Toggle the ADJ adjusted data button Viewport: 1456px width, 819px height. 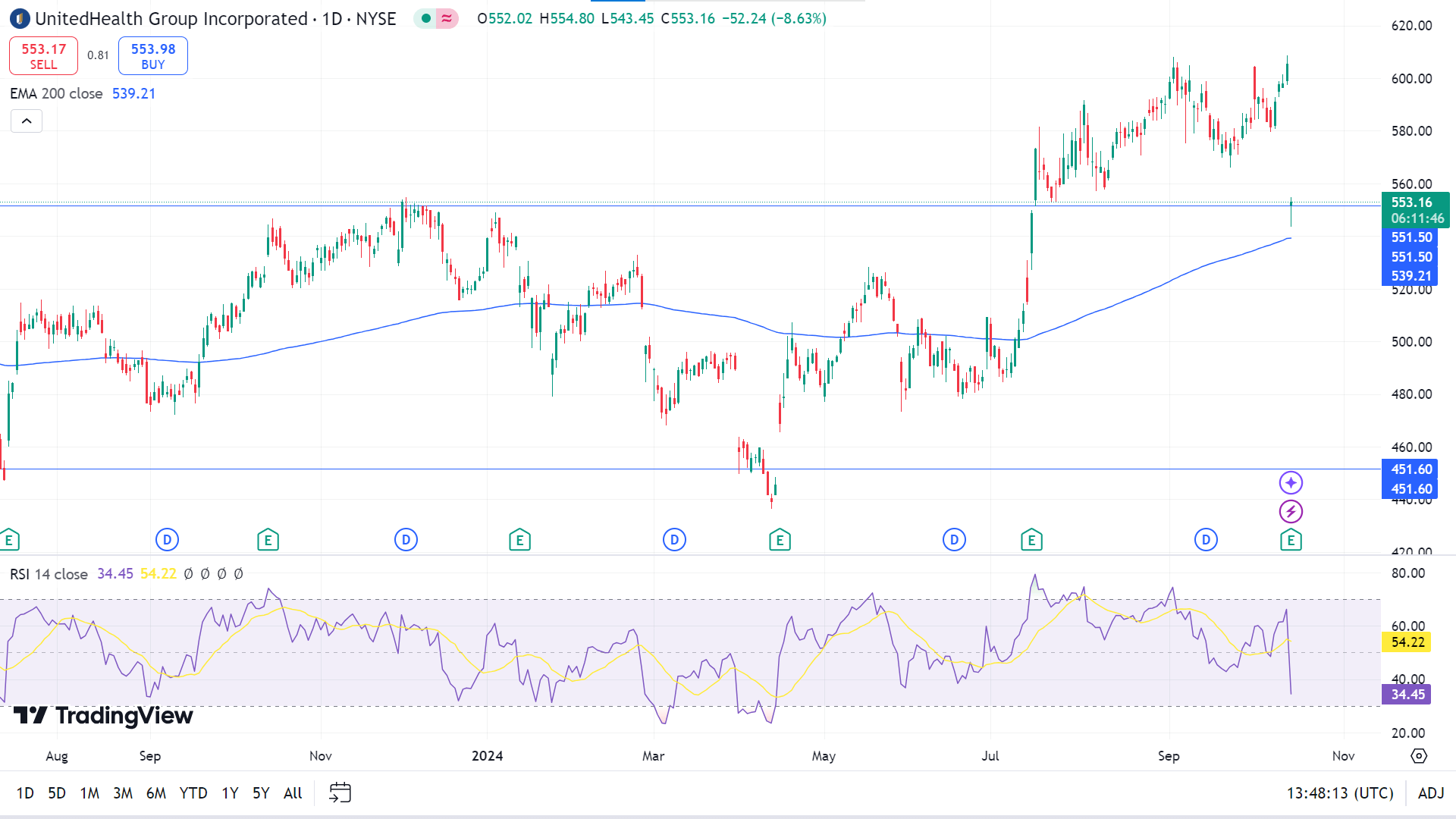[1431, 793]
